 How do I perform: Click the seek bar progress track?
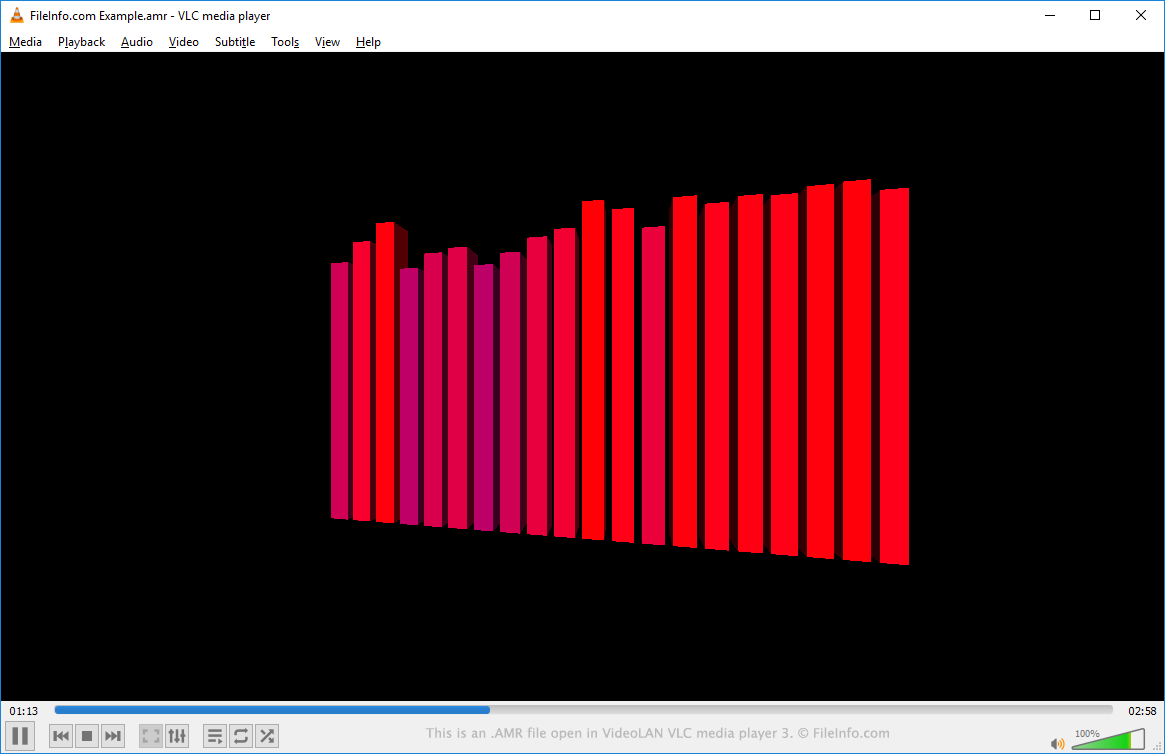(583, 710)
